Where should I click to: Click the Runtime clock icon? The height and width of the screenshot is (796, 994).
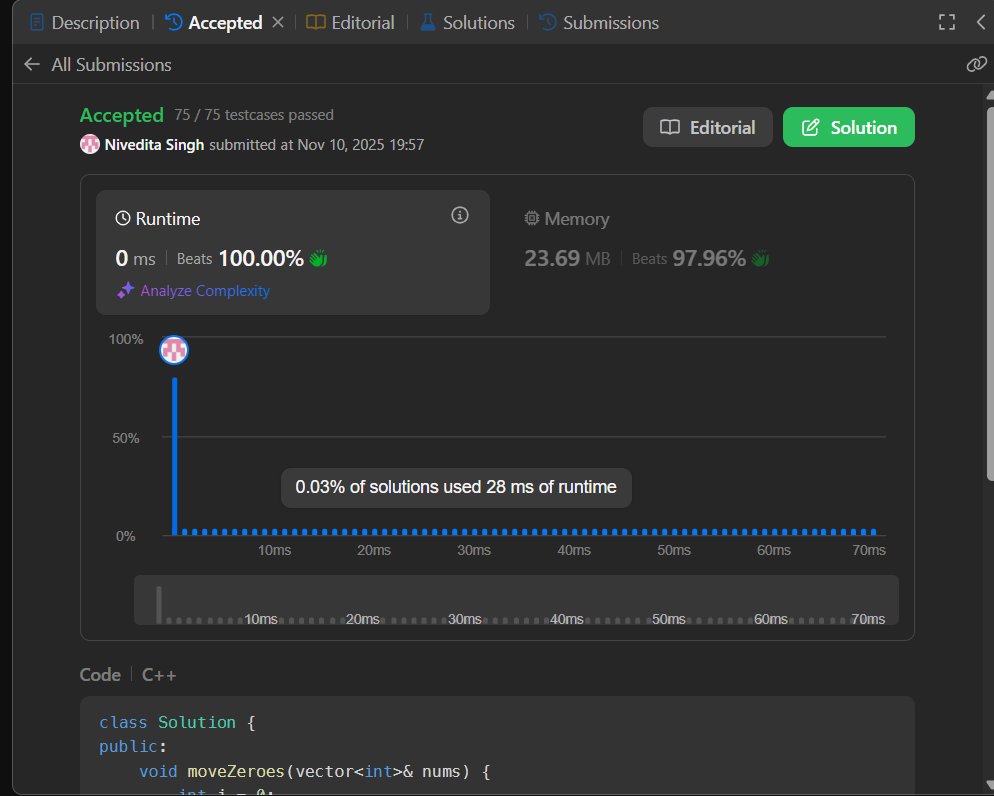point(122,219)
